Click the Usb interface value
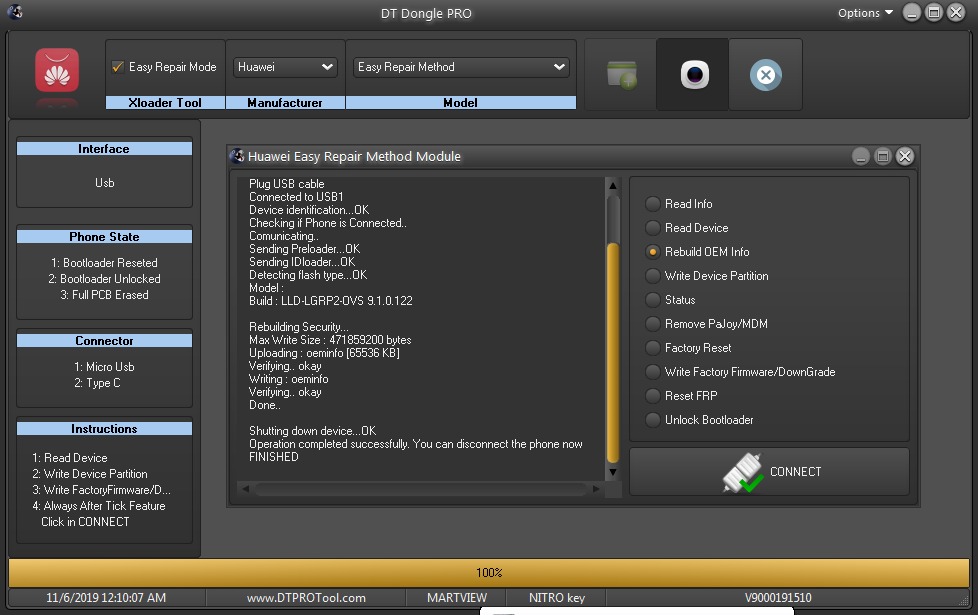The height and width of the screenshot is (615, 978). pyautogui.click(x=104, y=183)
